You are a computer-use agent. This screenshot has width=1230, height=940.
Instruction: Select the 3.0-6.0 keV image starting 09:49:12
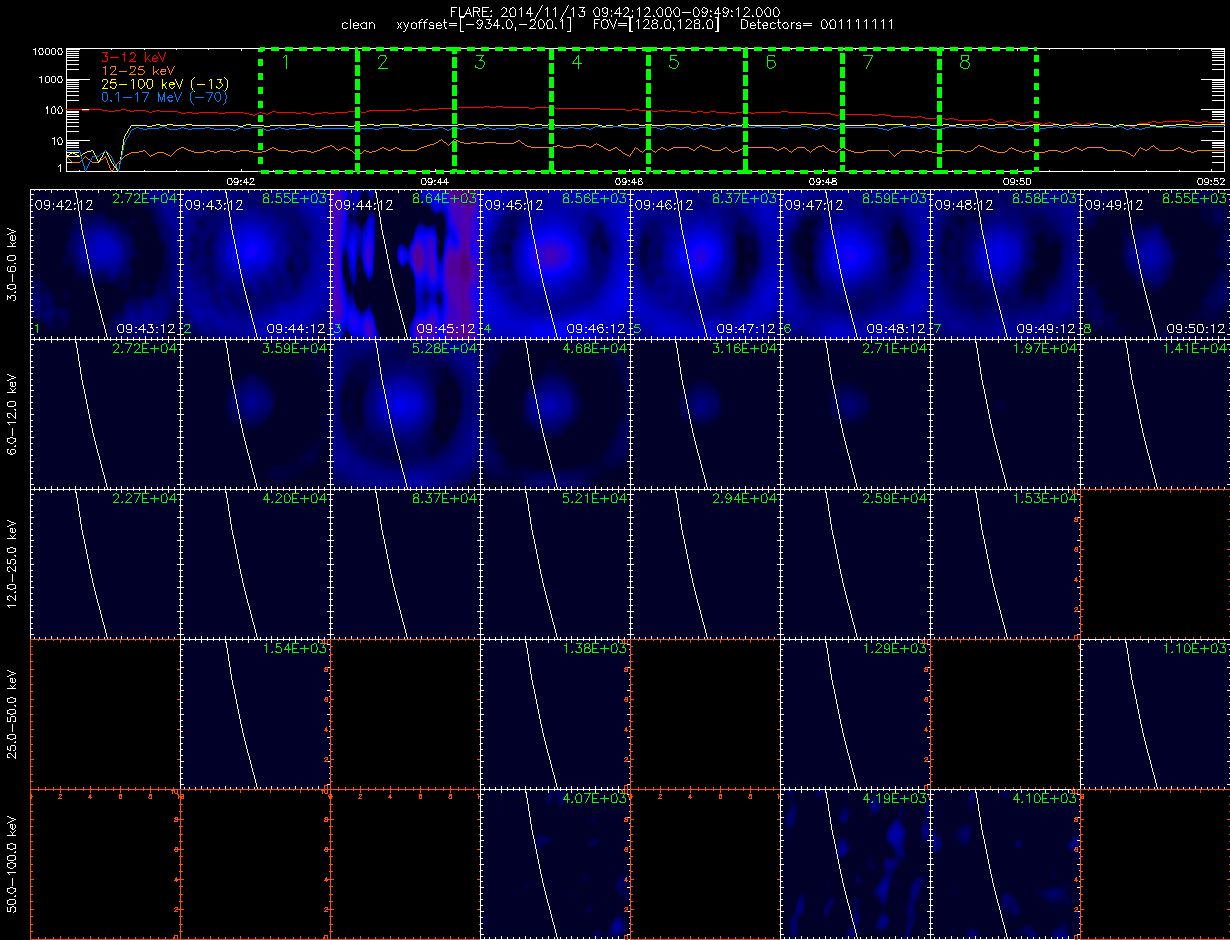[x=1155, y=263]
